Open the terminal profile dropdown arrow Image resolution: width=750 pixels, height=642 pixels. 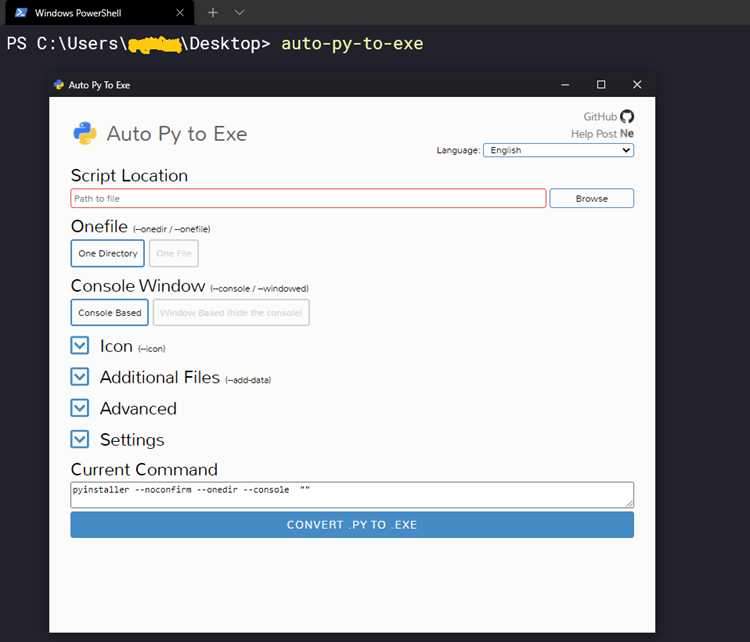coord(240,12)
